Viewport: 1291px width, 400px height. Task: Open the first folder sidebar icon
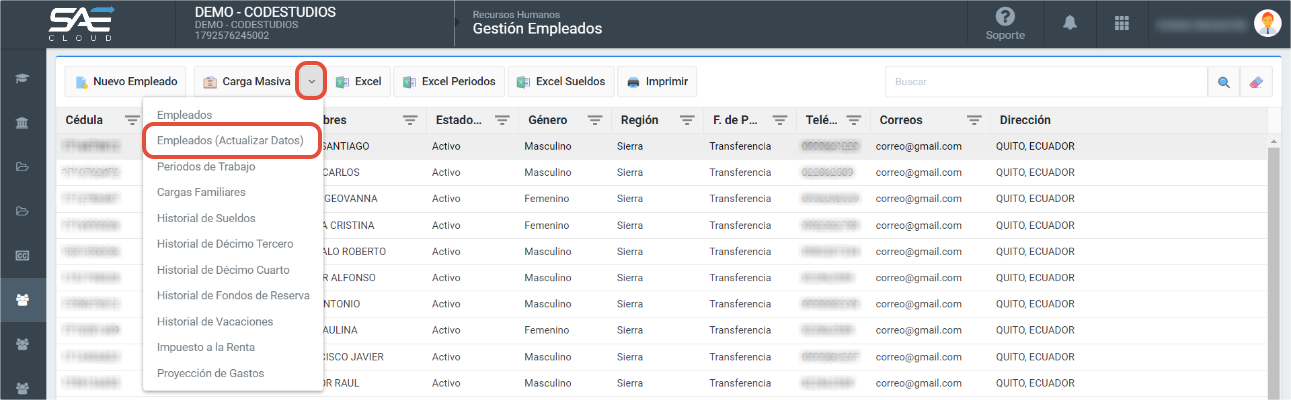(22, 167)
